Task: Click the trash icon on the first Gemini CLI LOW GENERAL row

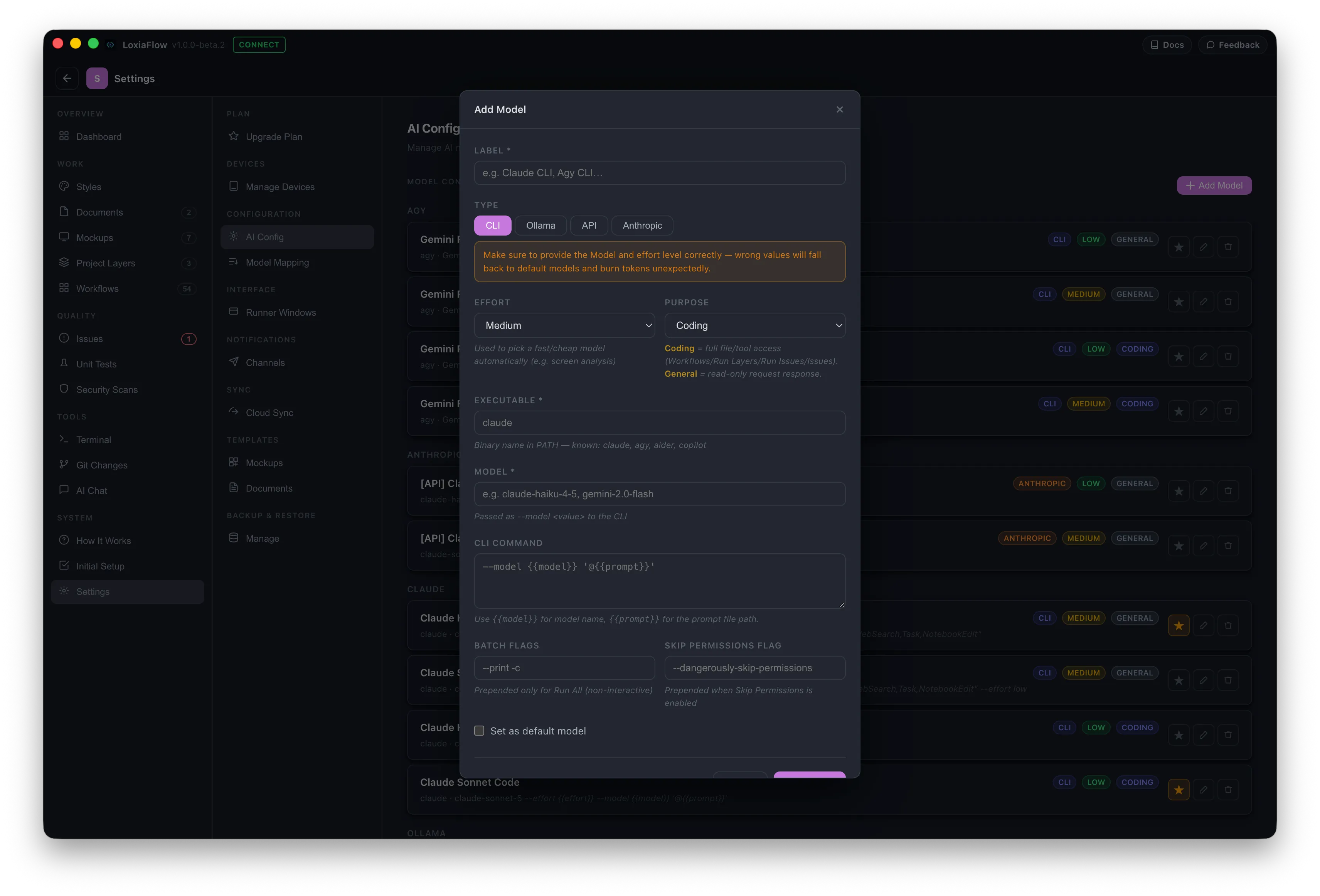Action: (1228, 247)
